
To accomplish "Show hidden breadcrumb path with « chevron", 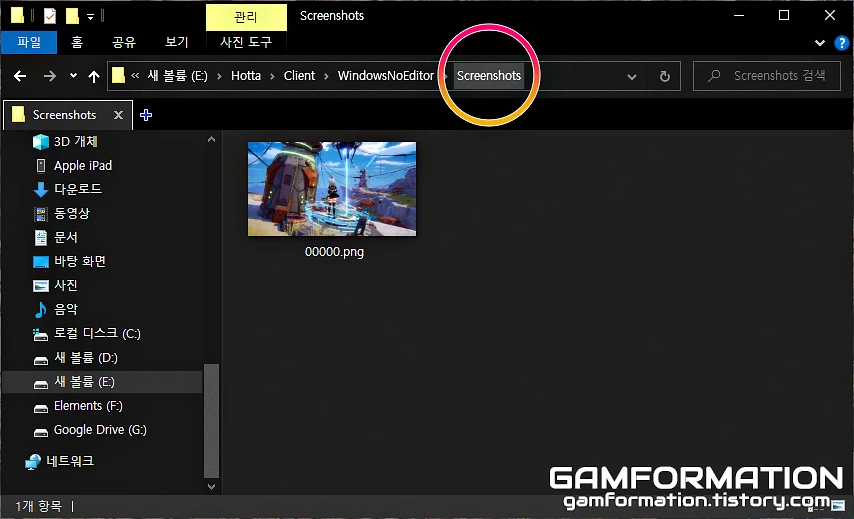I will point(135,76).
